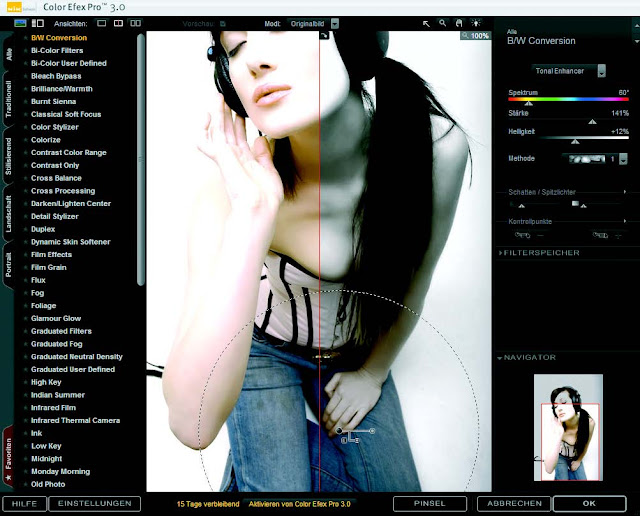Select the zoom magnifier tool

tap(442, 23)
